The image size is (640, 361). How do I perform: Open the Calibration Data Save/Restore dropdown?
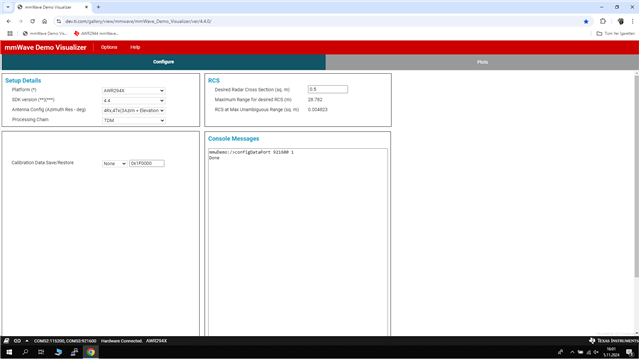pyautogui.click(x=114, y=163)
